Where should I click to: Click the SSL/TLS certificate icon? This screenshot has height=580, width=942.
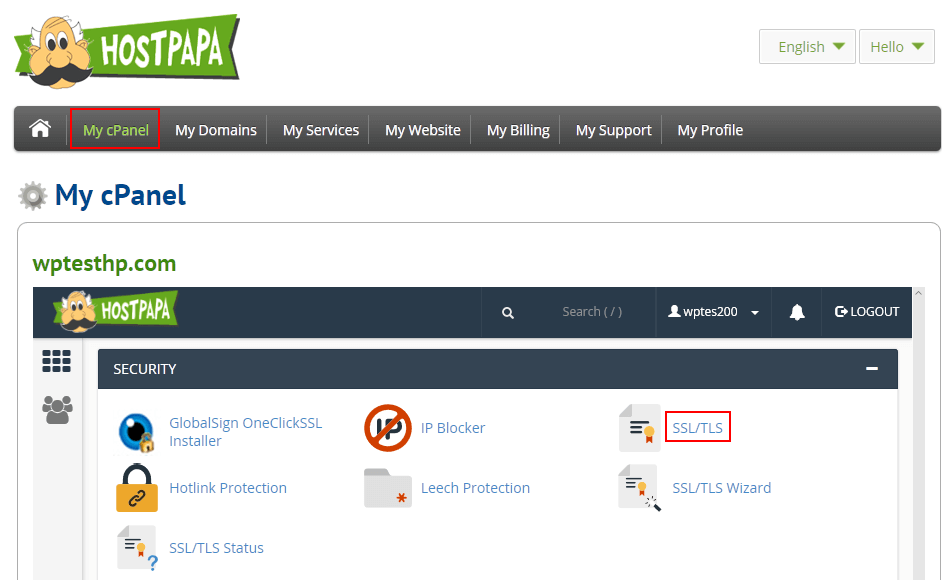coord(640,428)
